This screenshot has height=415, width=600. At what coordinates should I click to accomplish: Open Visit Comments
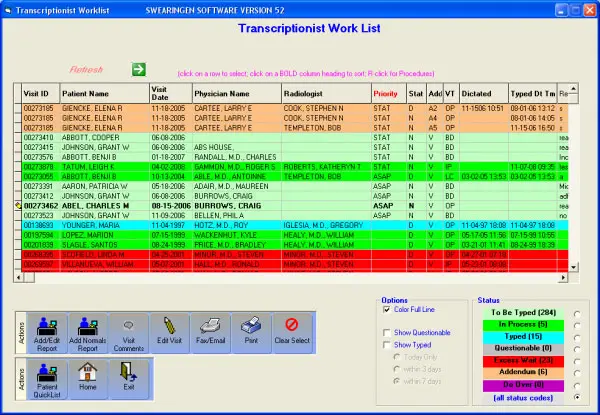(x=129, y=334)
